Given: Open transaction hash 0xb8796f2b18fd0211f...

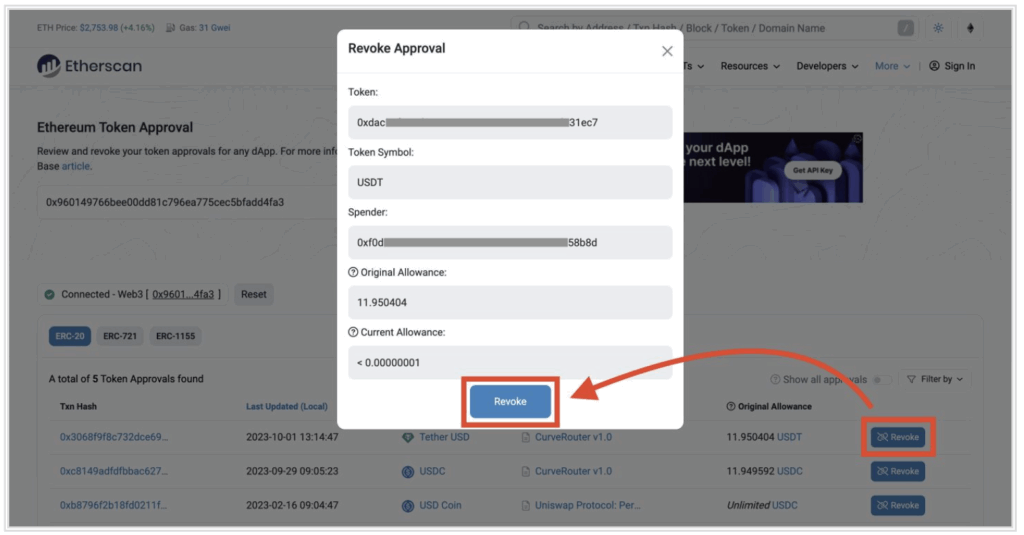Looking at the screenshot, I should coord(113,505).
